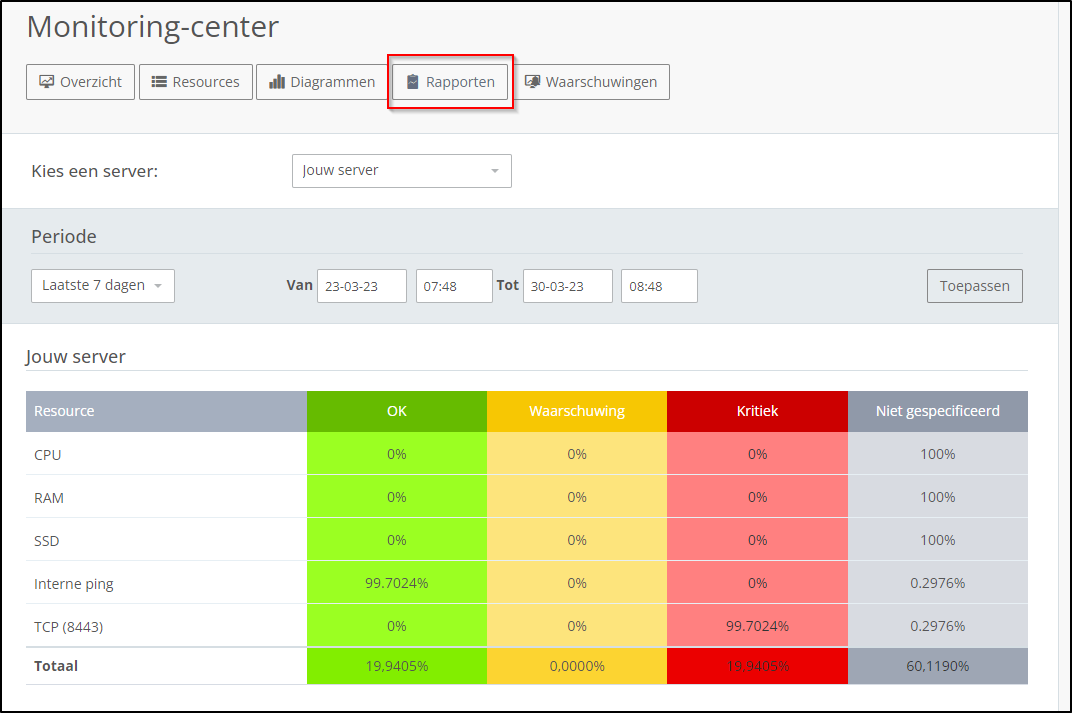Click the Waarschuwingen alert icon
The image size is (1072, 713).
(532, 81)
